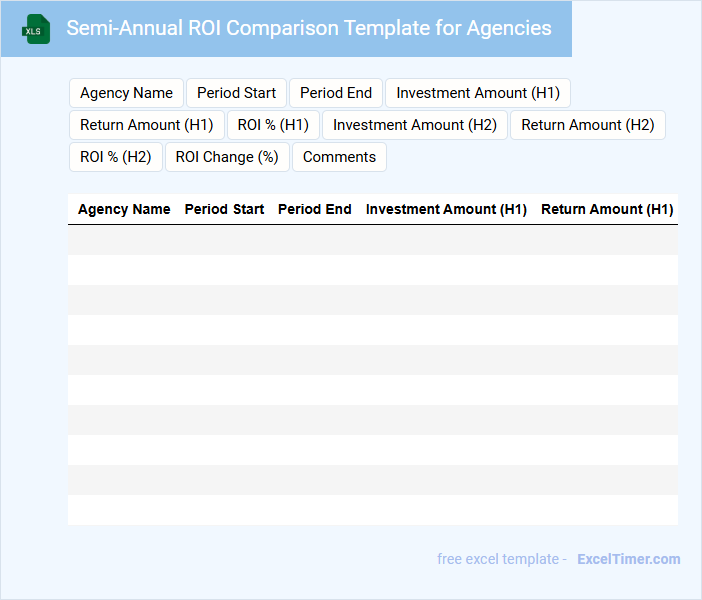
Task: Click the Period Start column header
Action: pyautogui.click(x=224, y=210)
